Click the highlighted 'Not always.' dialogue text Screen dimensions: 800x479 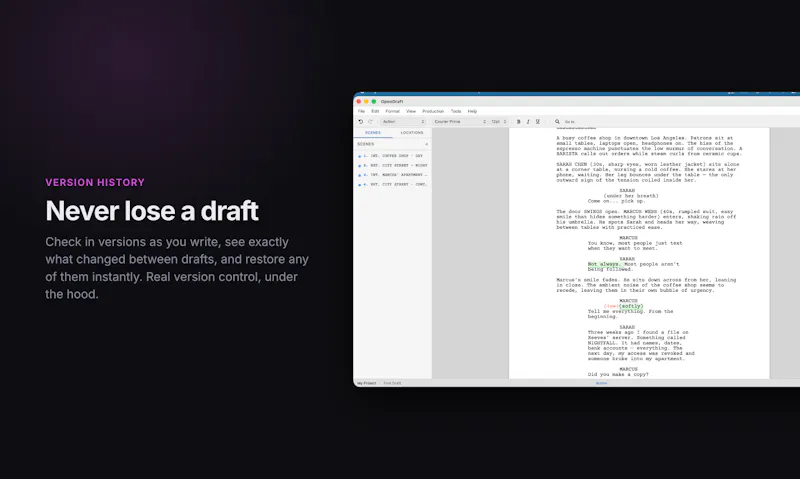[x=605, y=264]
